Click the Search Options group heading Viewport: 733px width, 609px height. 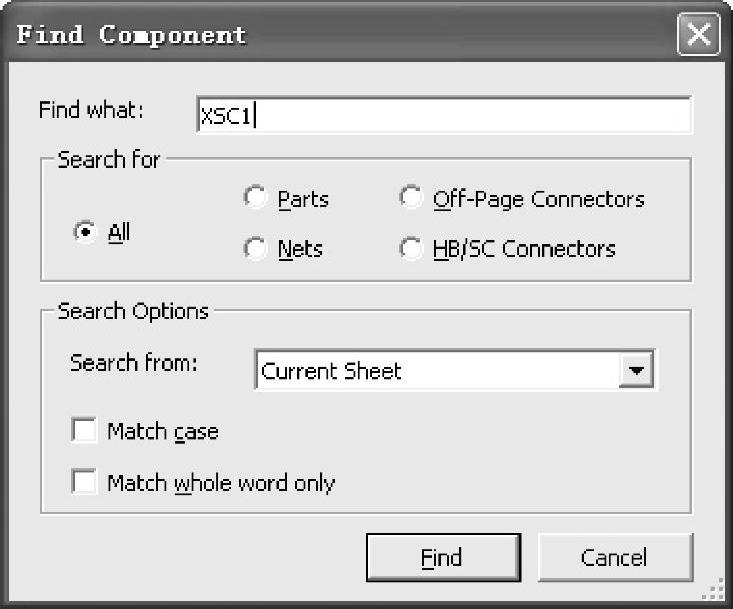[x=133, y=311]
